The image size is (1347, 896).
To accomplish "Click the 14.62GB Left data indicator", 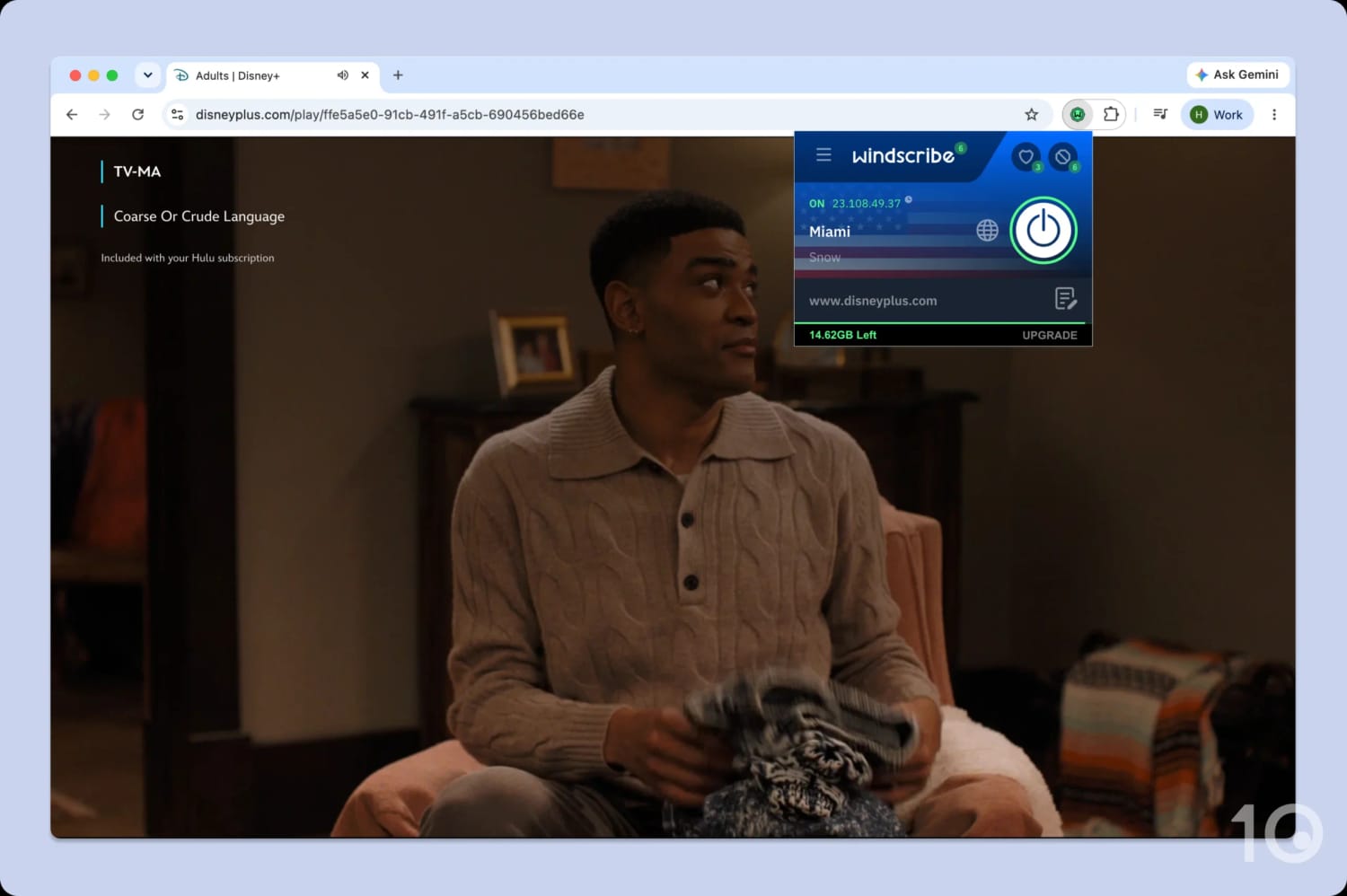I will point(842,335).
